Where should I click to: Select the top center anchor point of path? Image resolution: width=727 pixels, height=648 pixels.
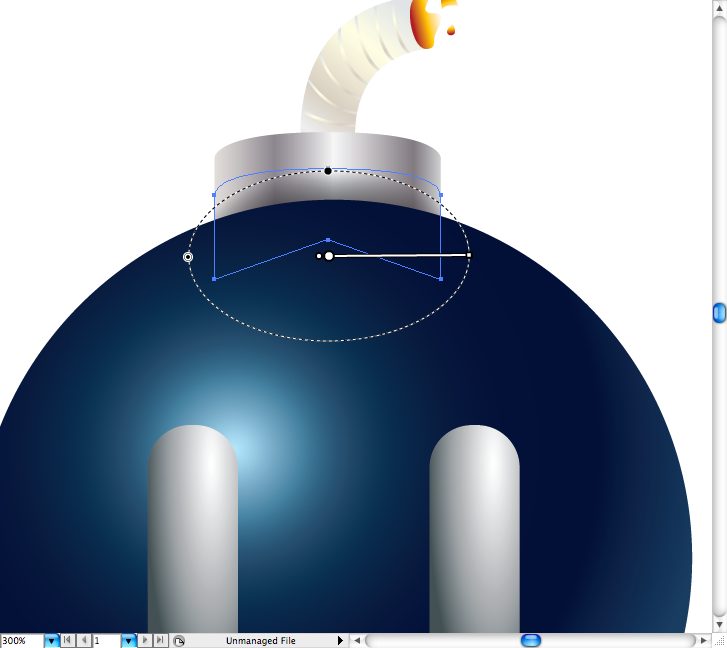tap(328, 240)
